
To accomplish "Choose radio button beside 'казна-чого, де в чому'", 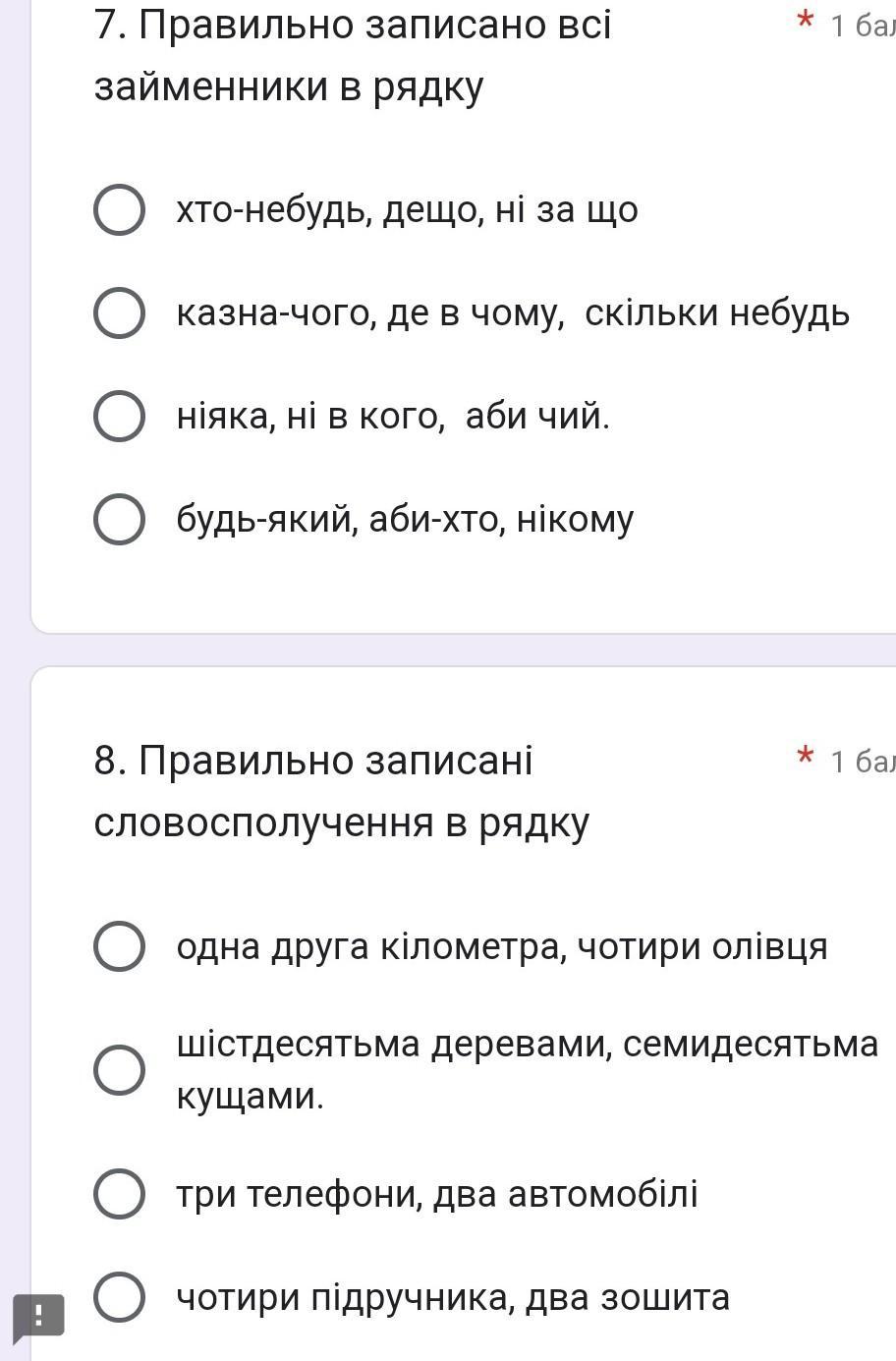I will tap(119, 313).
